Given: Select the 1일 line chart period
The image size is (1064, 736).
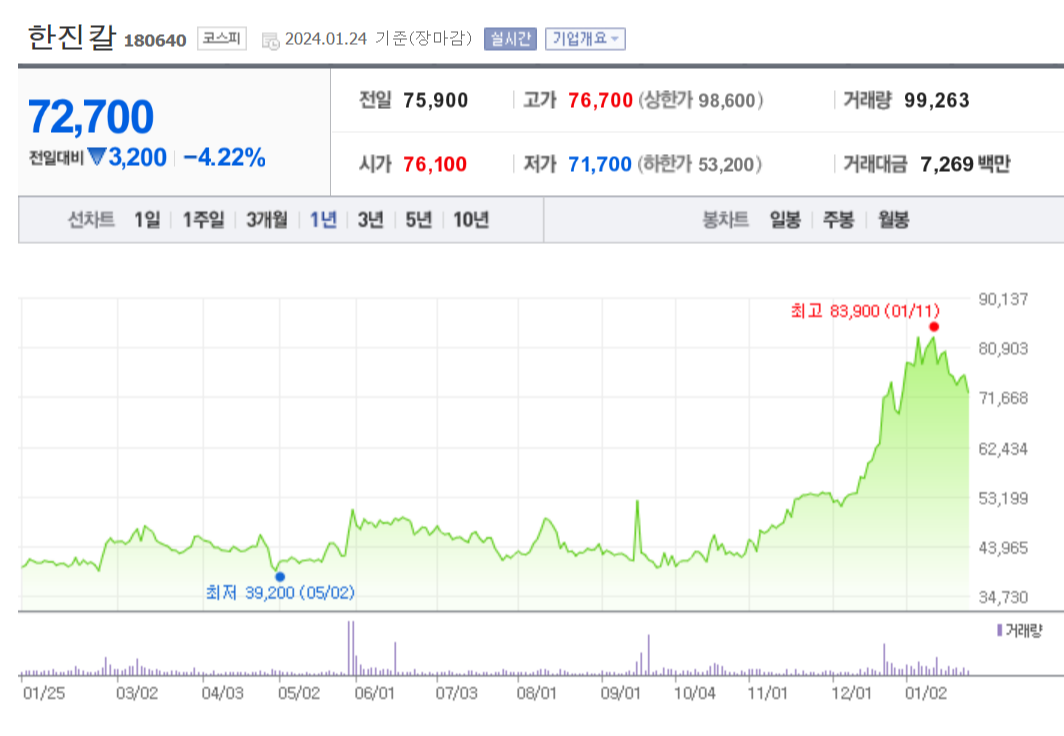Looking at the screenshot, I should click(x=147, y=220).
